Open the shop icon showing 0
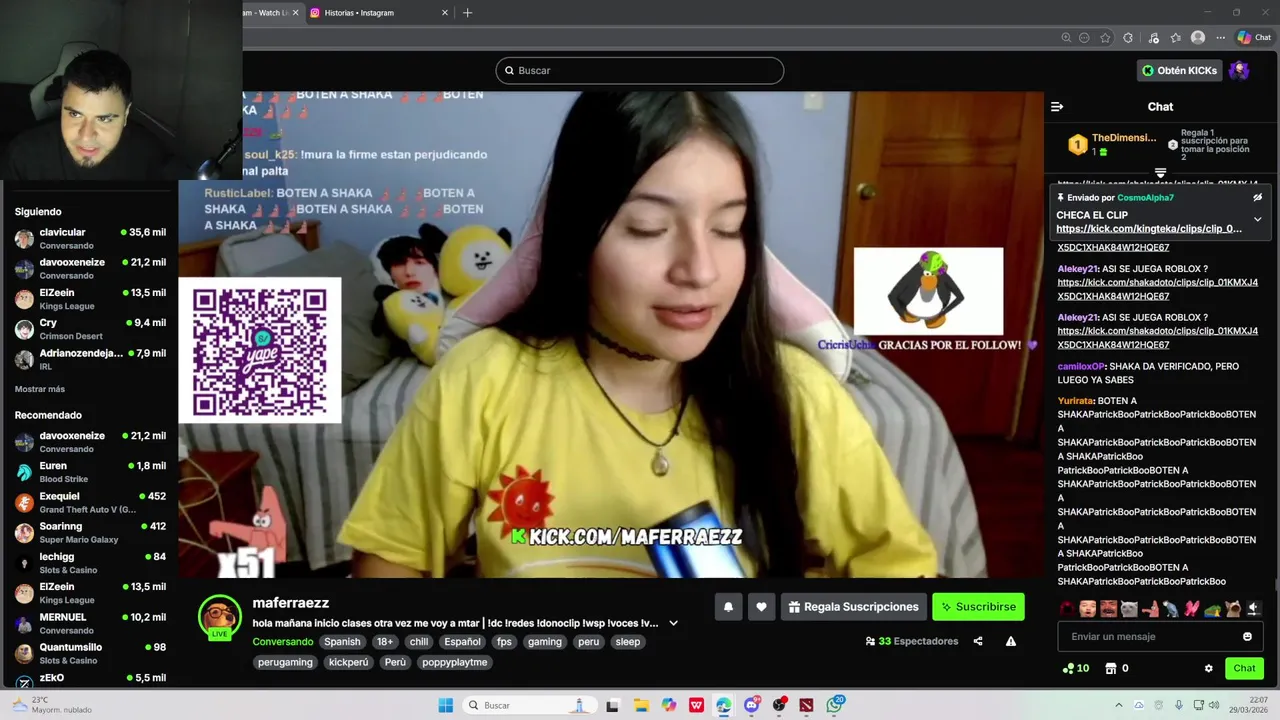Viewport: 1280px width, 720px height. tap(1116, 668)
